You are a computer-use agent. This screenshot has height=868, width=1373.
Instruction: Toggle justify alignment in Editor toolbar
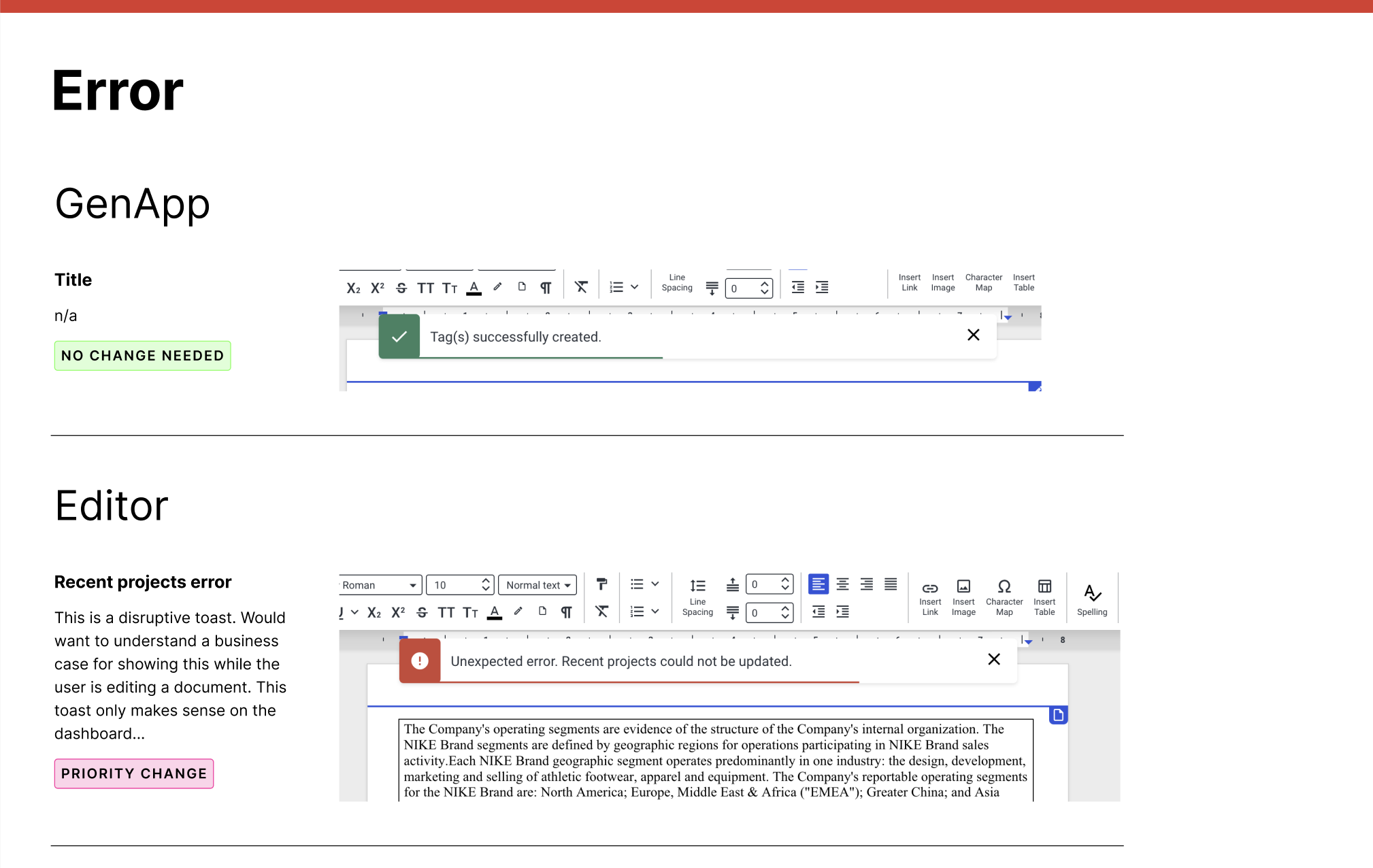pyautogui.click(x=890, y=584)
